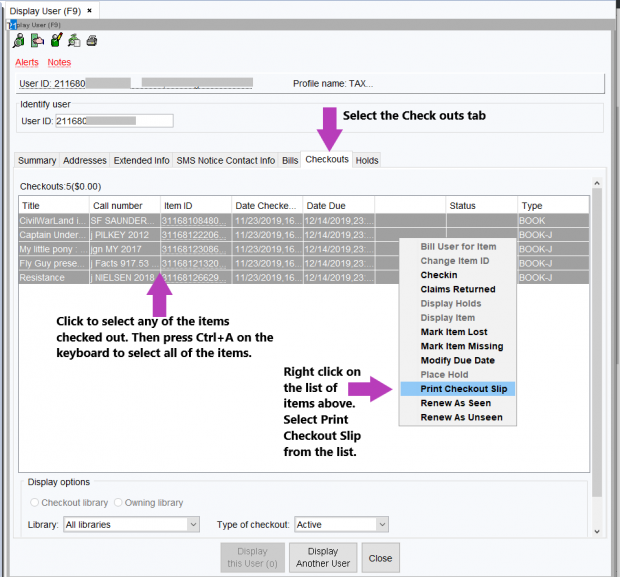
Task: Click the Close button
Action: (380, 558)
